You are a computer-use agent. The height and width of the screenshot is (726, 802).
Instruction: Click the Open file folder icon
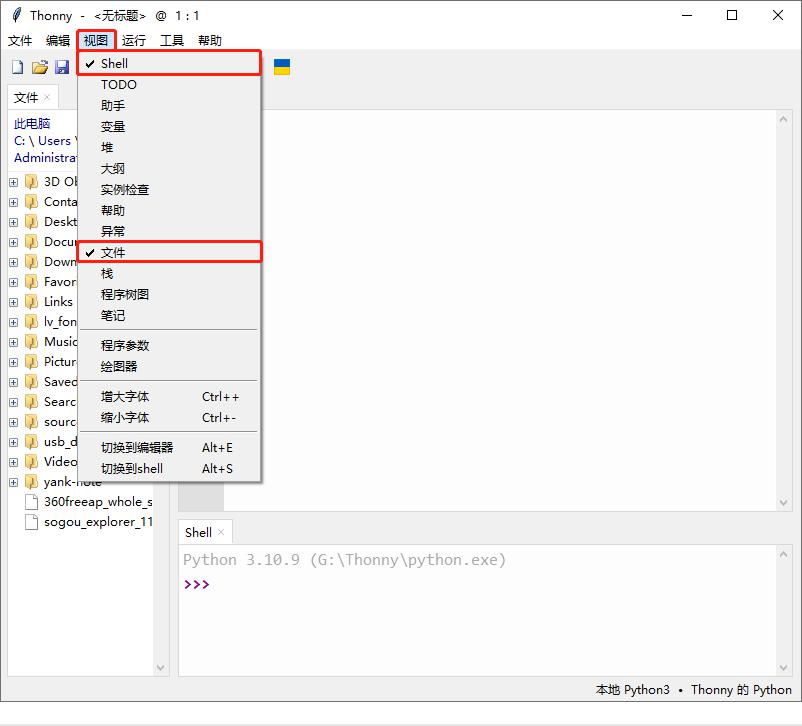pyautogui.click(x=40, y=67)
